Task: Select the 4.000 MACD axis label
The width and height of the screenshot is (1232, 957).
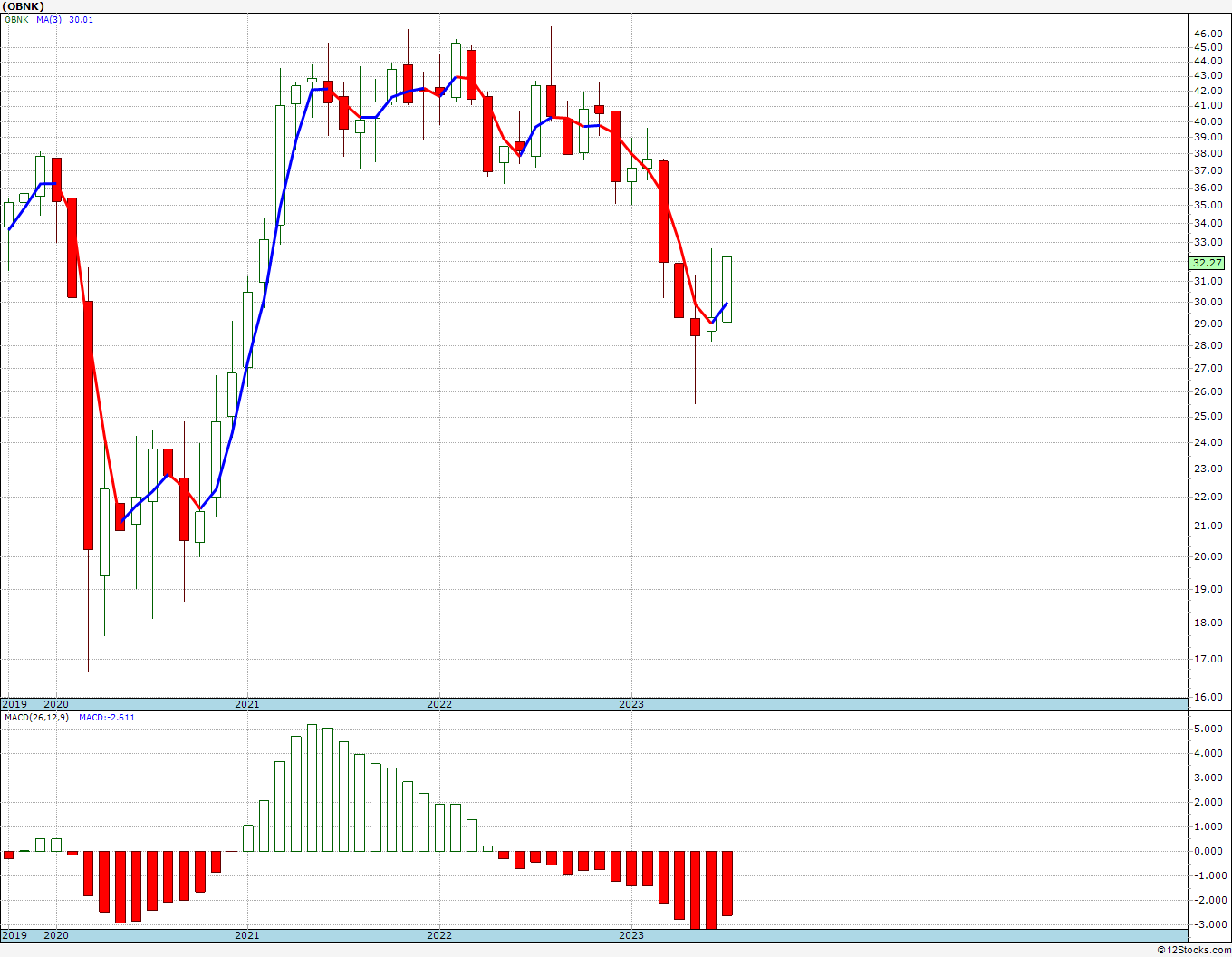Action: (x=1208, y=753)
